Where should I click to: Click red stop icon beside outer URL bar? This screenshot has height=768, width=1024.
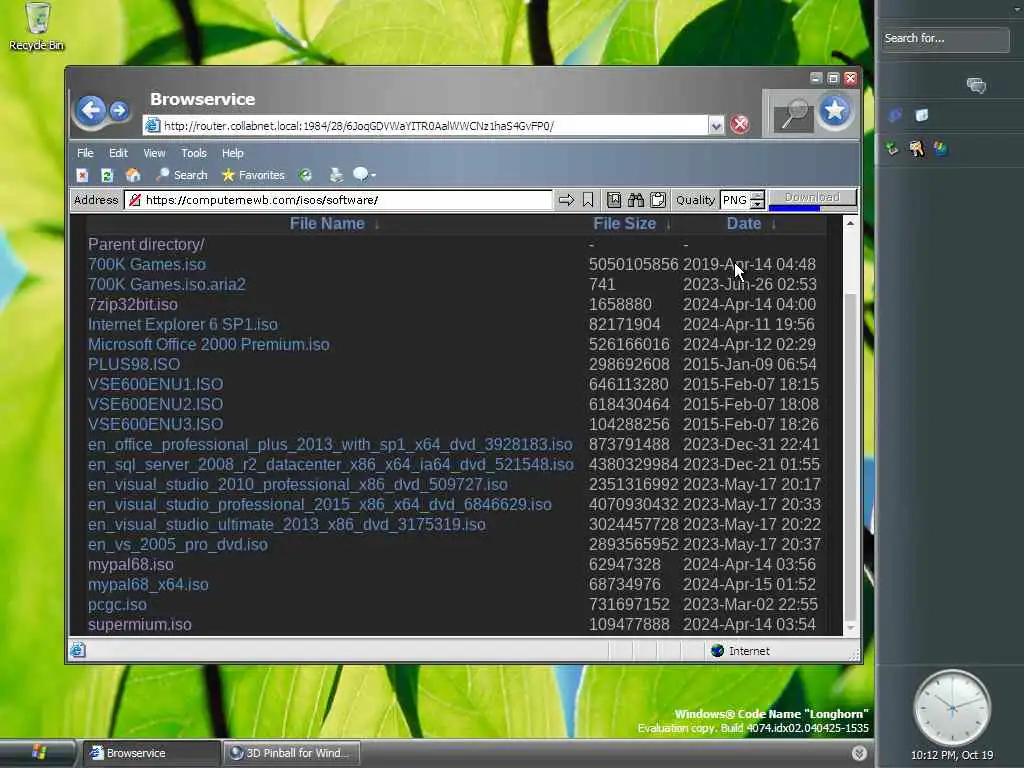point(739,124)
